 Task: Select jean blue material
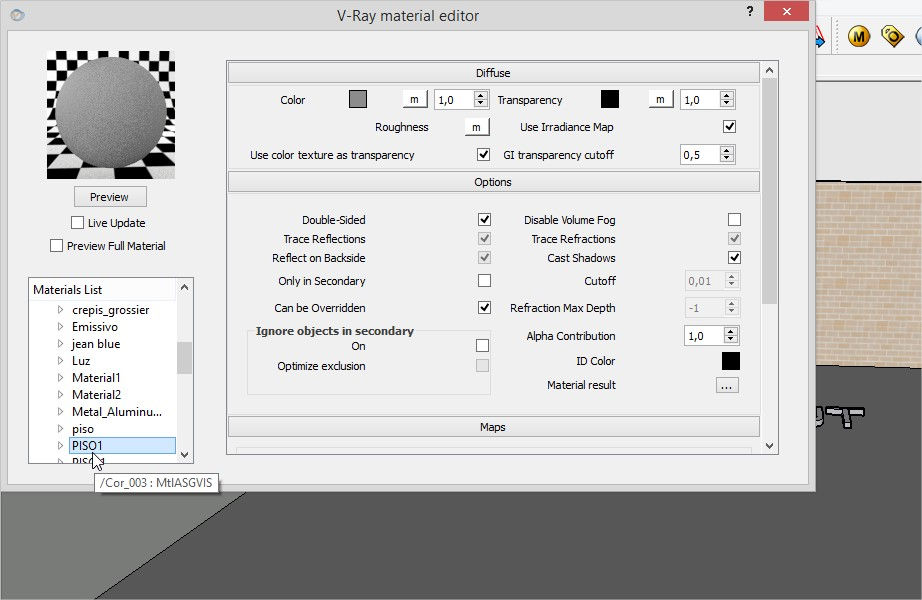tap(96, 344)
